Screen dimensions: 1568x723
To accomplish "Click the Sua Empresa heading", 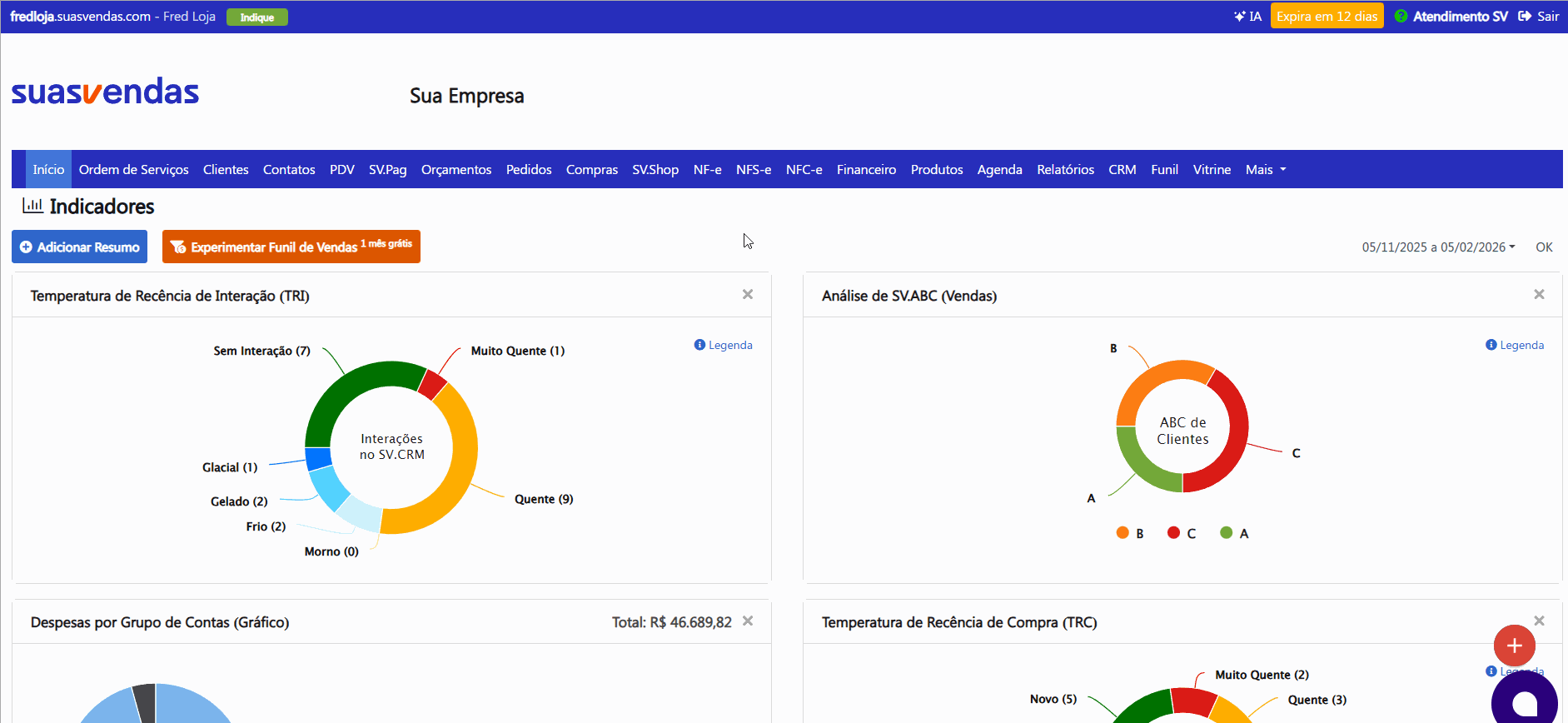I will pyautogui.click(x=467, y=96).
